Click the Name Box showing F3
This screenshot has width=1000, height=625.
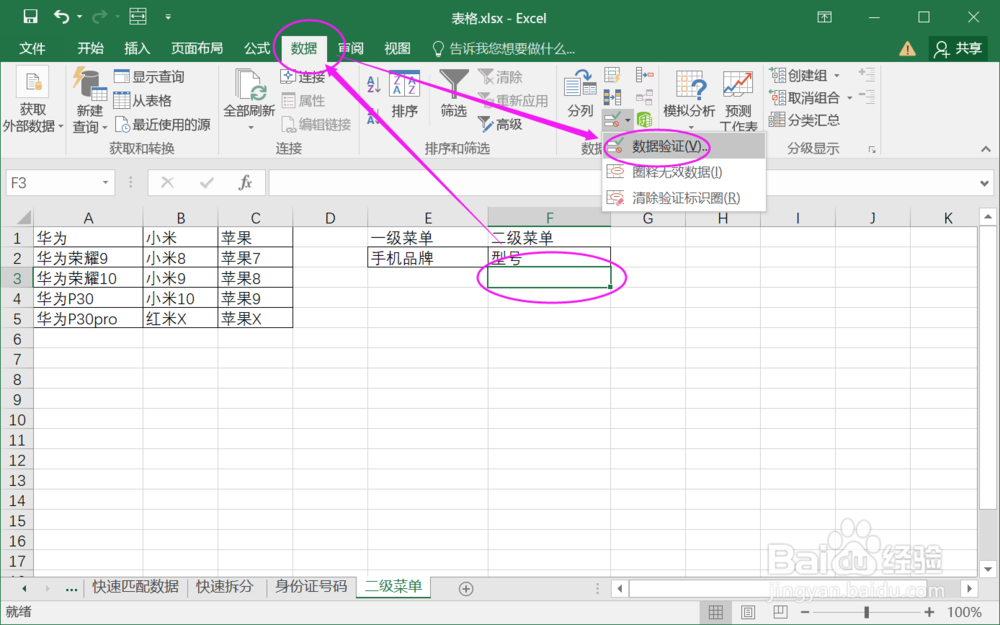[x=60, y=183]
